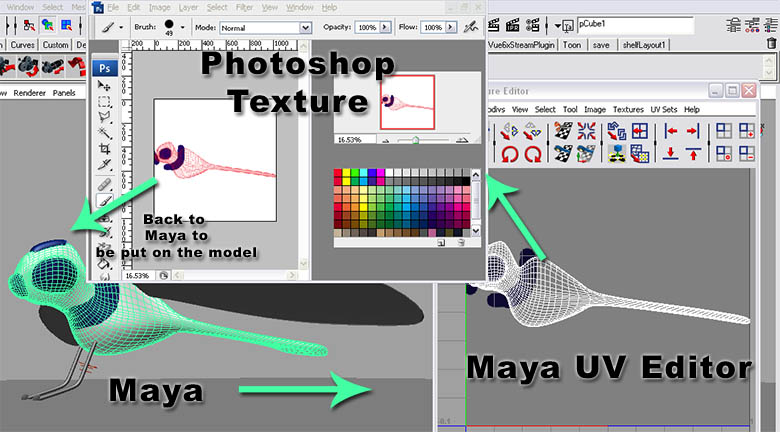Image resolution: width=780 pixels, height=432 pixels.
Task: Click the align UVs to minimum V icon
Action: 670,154
